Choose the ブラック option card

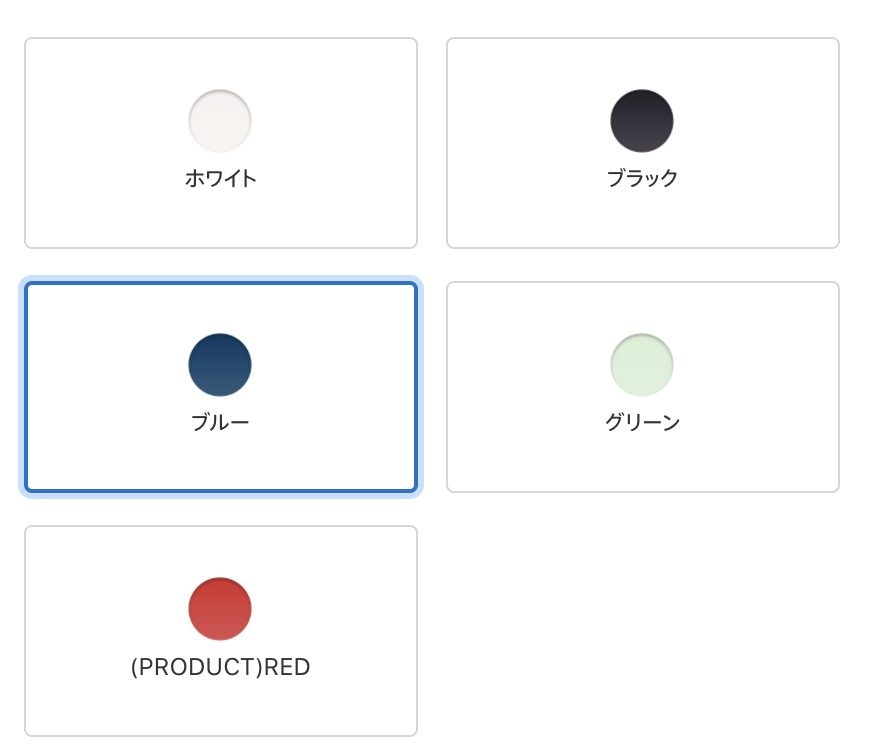[x=643, y=143]
